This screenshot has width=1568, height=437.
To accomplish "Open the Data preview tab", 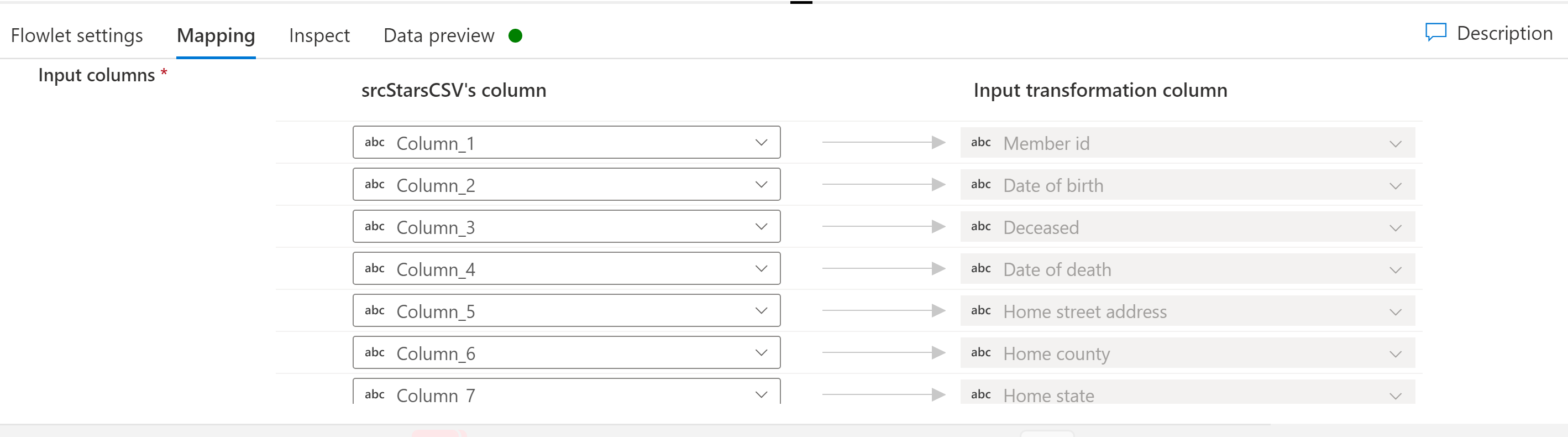I will [x=438, y=35].
